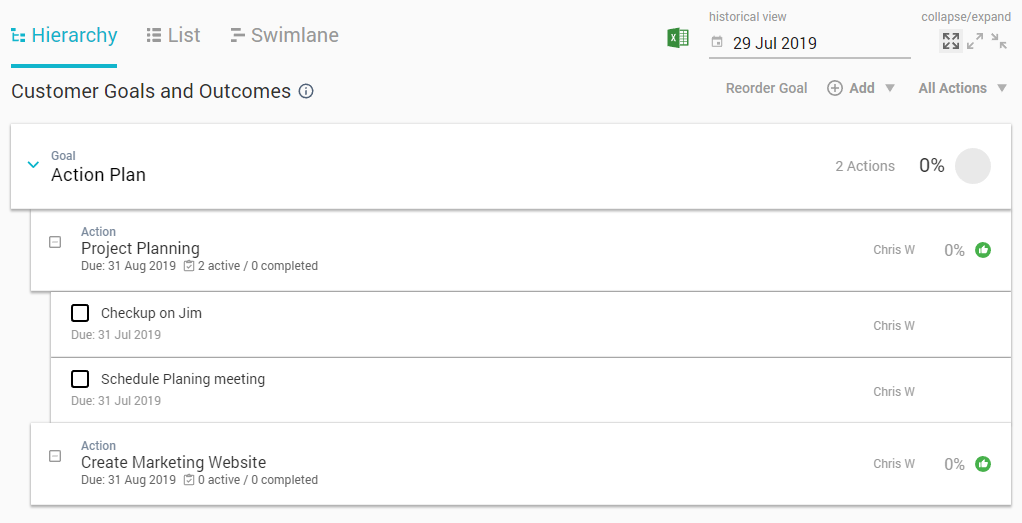This screenshot has width=1022, height=523.
Task: Click the 29 Jul 2019 date field
Action: (810, 43)
